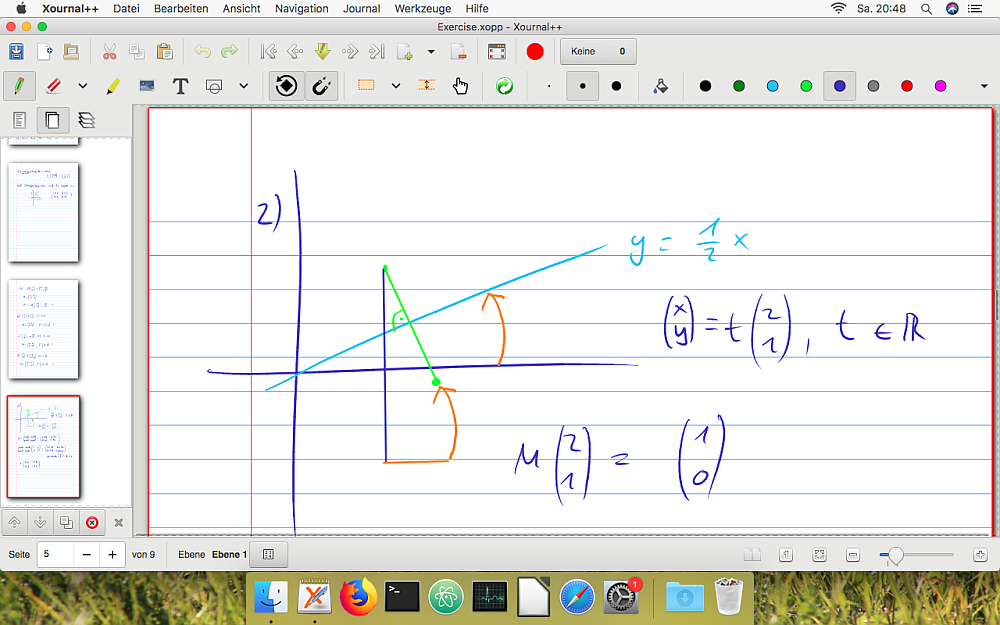Open selection tool dropdown arrow
1000x625 pixels.
(x=396, y=85)
